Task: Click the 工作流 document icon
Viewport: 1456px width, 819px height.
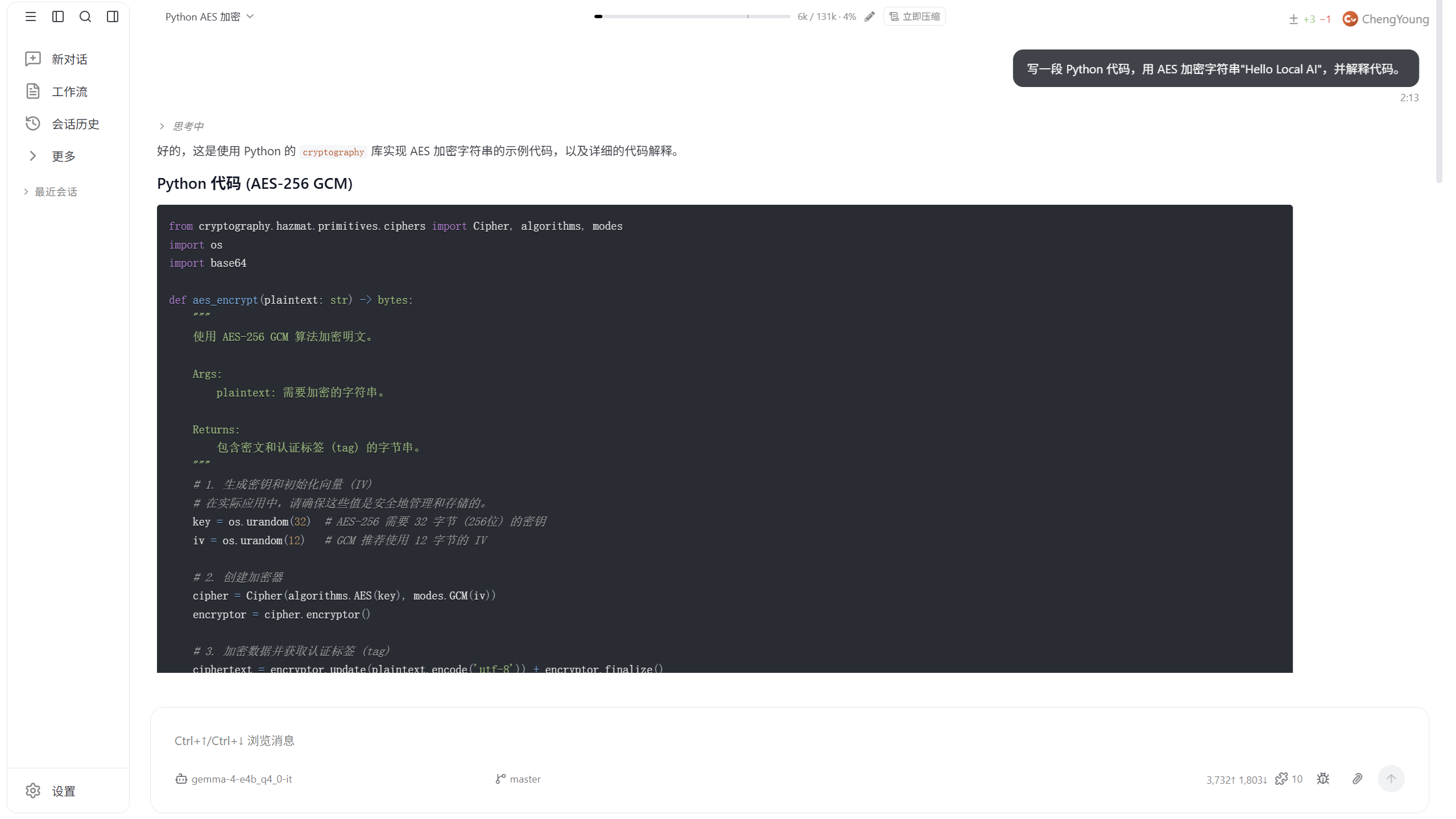Action: [x=33, y=91]
